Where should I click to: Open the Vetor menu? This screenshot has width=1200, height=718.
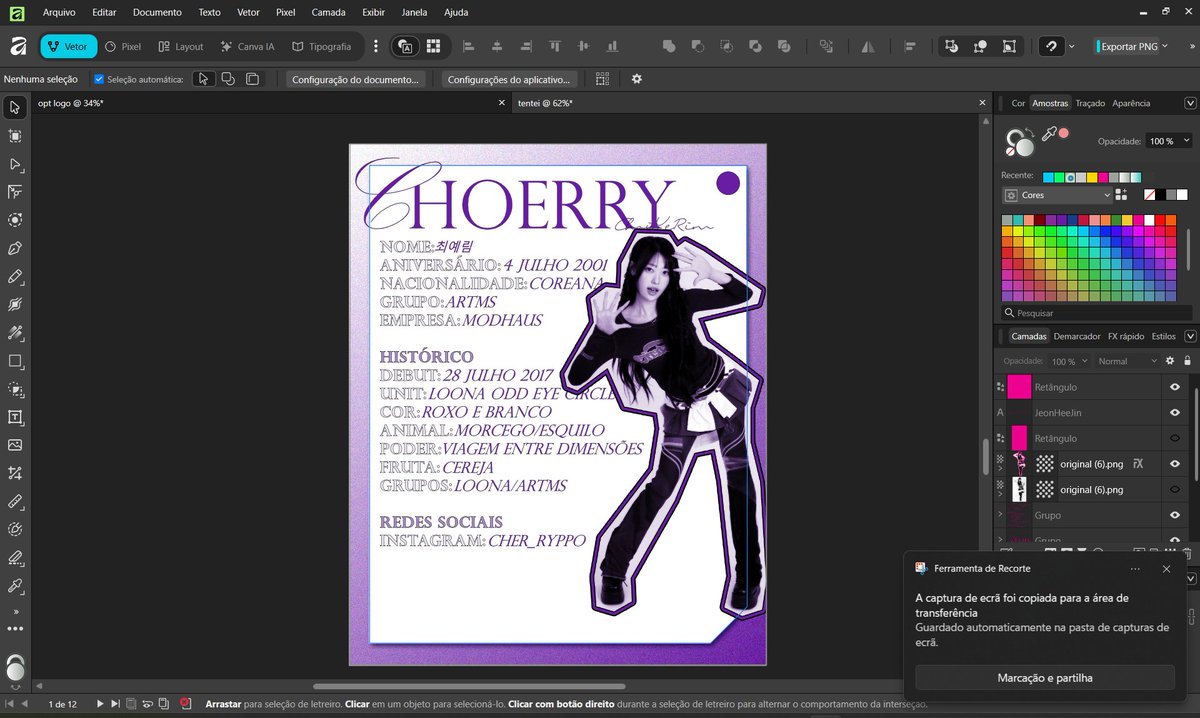coord(249,13)
